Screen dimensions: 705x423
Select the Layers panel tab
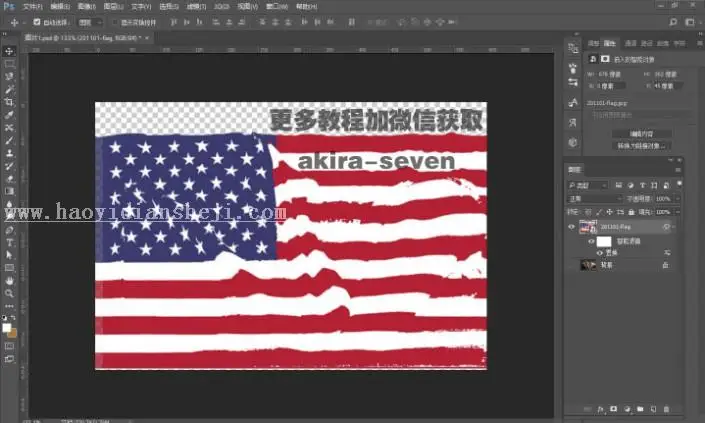point(575,170)
